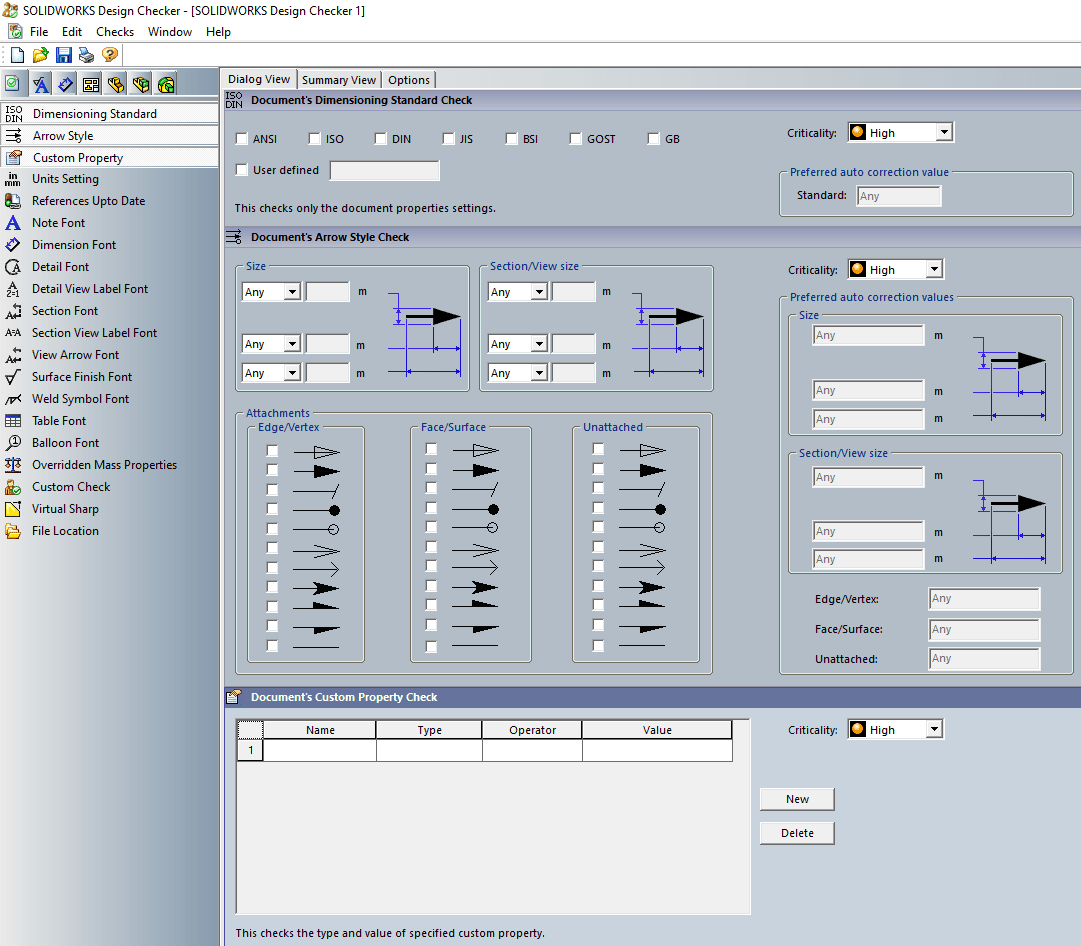
Task: Open the Edit menu
Action: (x=72, y=32)
